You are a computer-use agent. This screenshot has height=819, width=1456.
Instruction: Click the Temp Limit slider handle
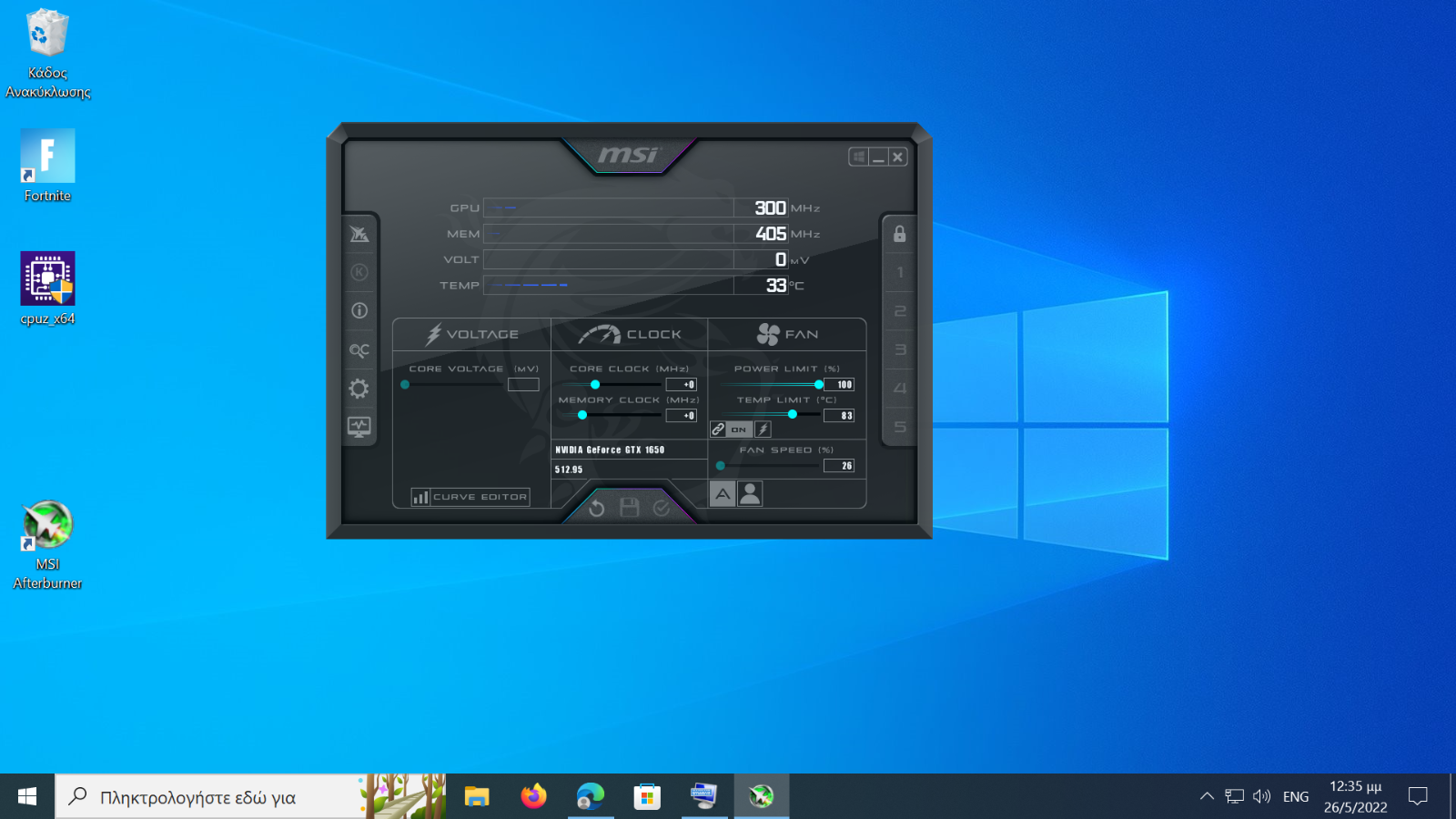click(x=793, y=415)
